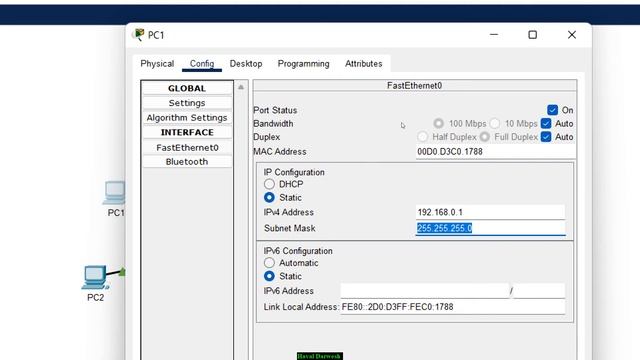Select the Full Duplex option
Screen dimensions: 640x360
click(x=484, y=137)
